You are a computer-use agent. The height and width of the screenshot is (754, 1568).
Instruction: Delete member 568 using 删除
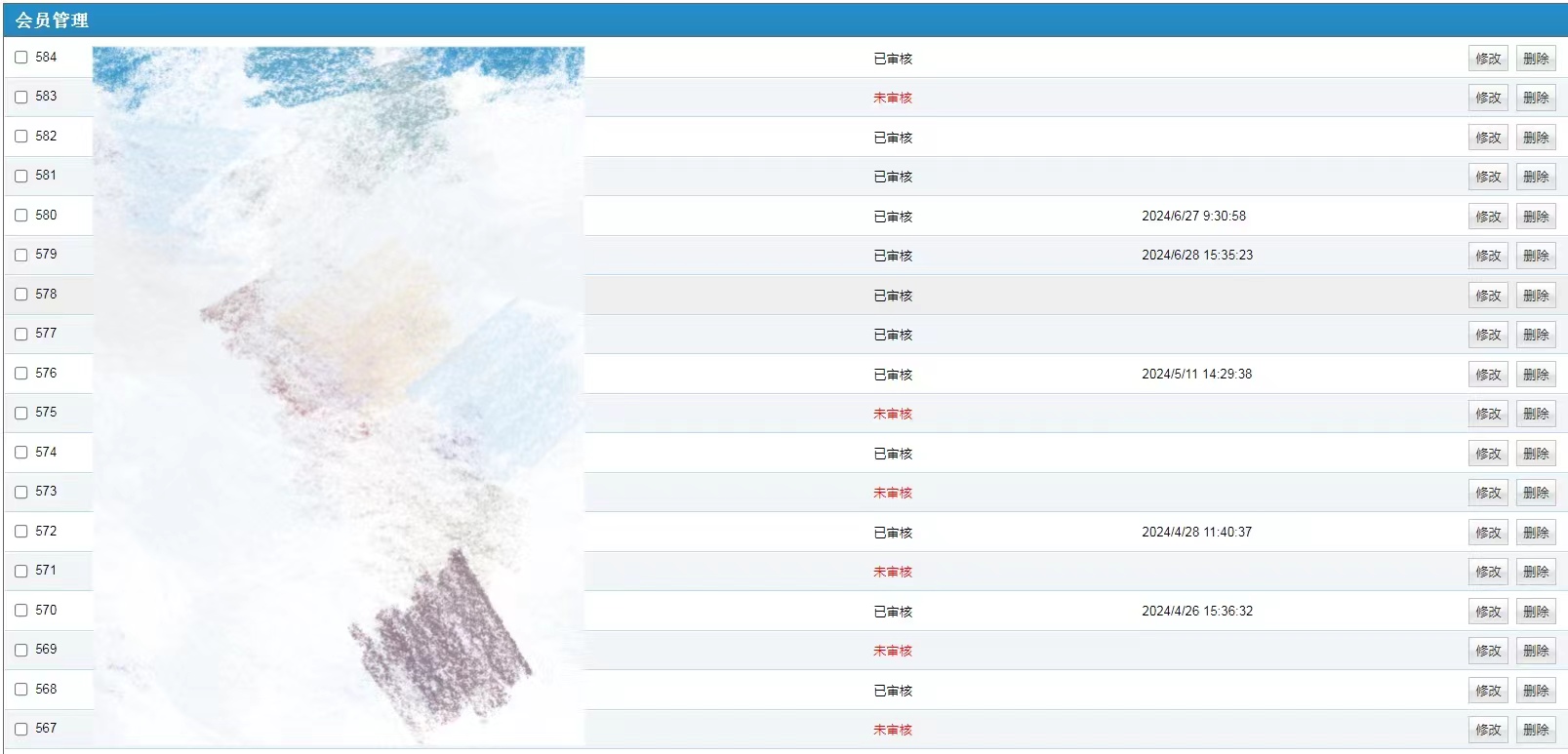pyautogui.click(x=1535, y=691)
